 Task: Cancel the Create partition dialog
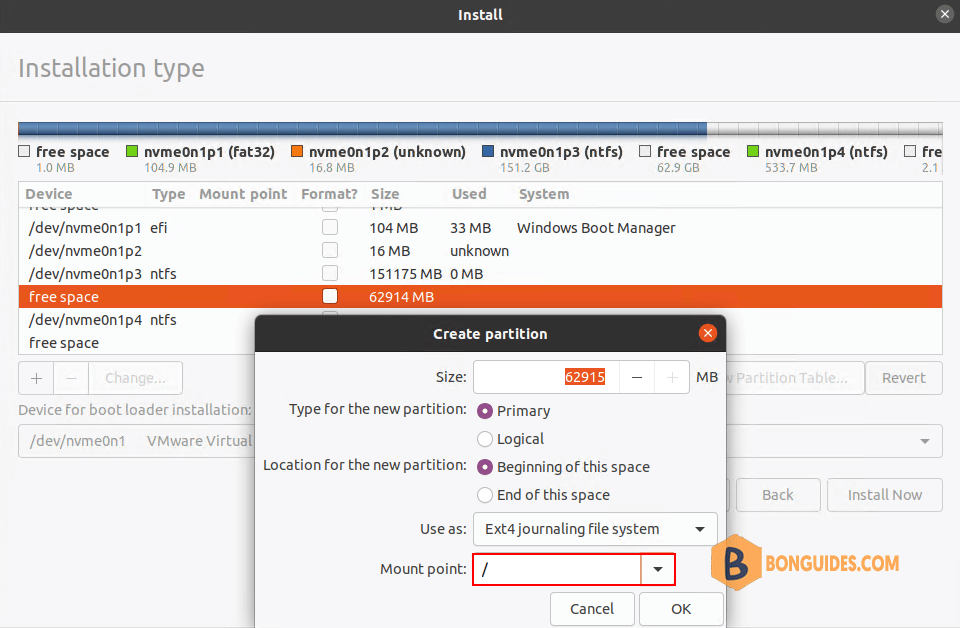tap(592, 609)
